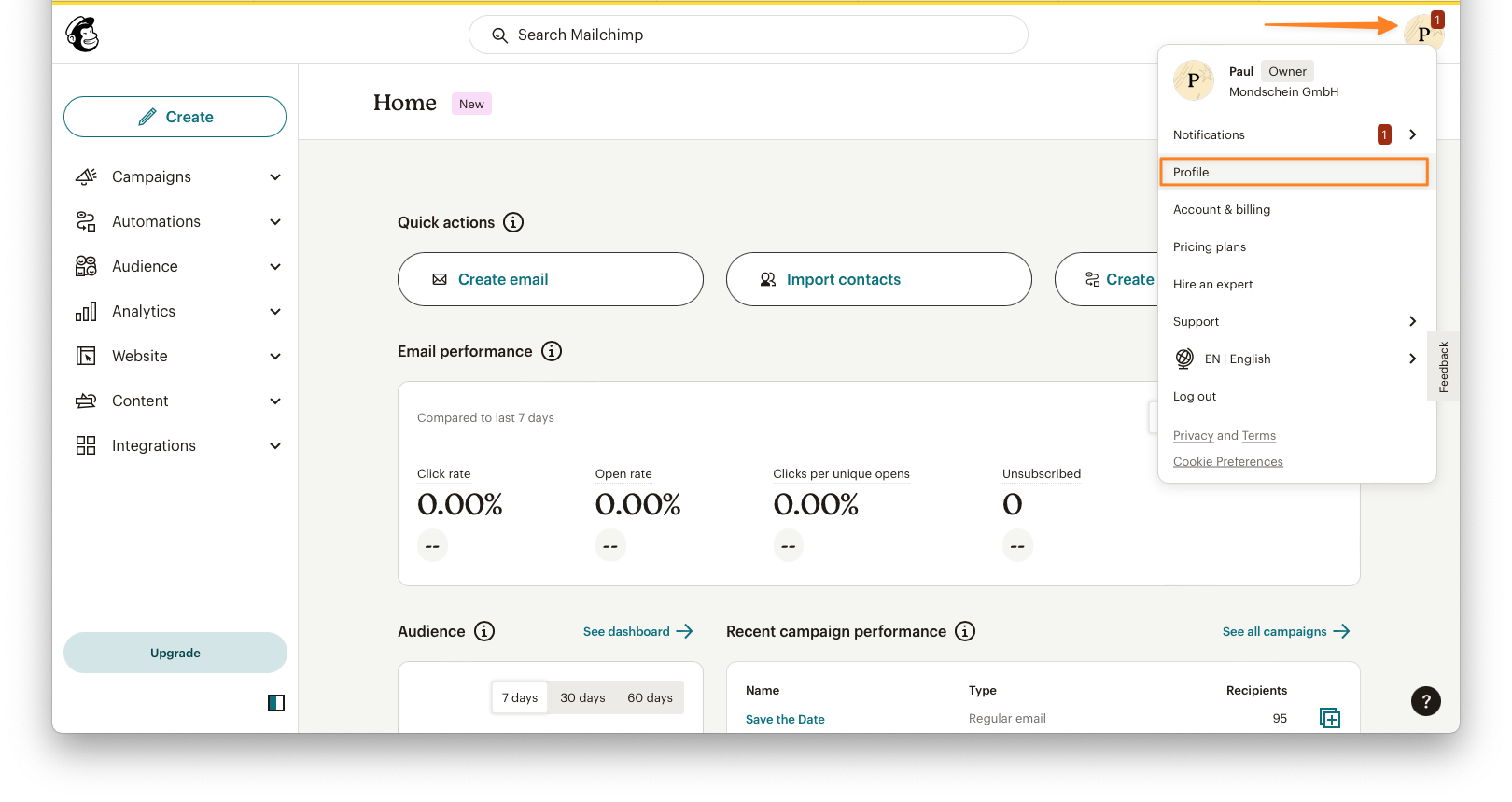Open Email performance info icon
The width and height of the screenshot is (1512, 802).
552,351
